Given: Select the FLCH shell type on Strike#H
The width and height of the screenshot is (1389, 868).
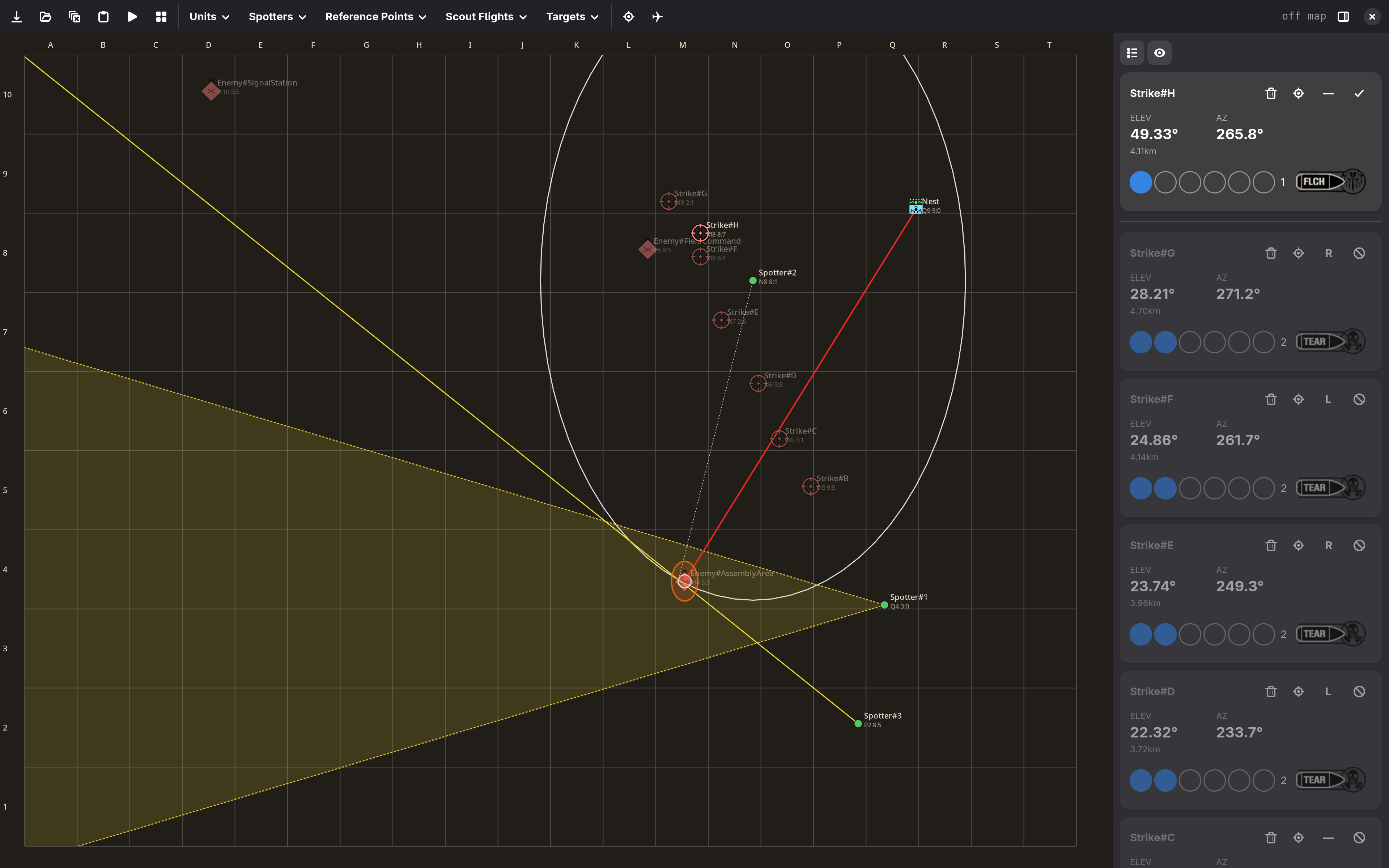Looking at the screenshot, I should tap(1330, 182).
